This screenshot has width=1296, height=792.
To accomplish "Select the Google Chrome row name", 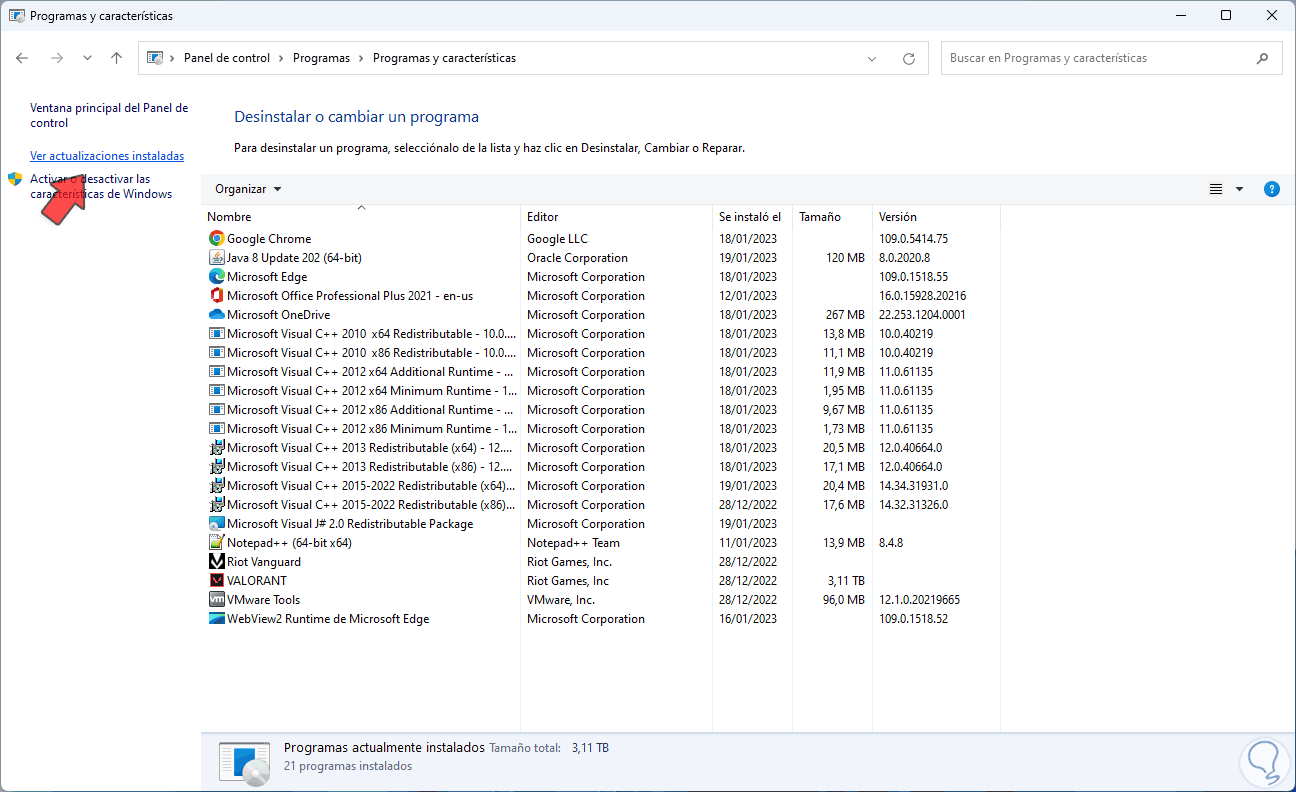I will point(269,239).
